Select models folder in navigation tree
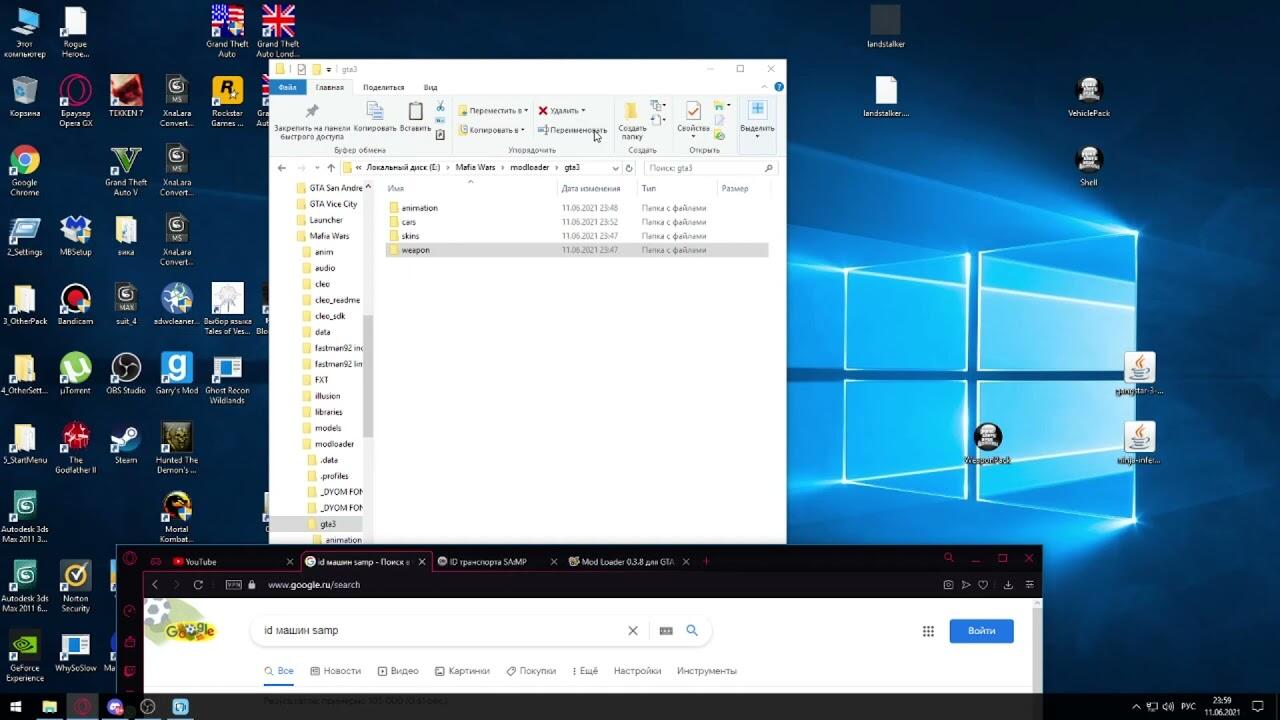 (327, 428)
